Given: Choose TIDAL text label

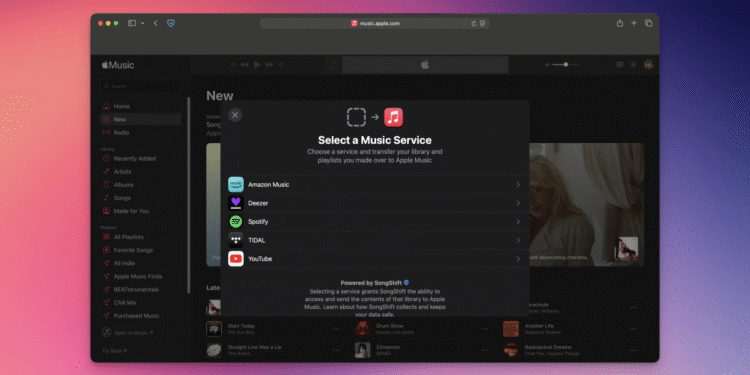Looking at the screenshot, I should (257, 241).
